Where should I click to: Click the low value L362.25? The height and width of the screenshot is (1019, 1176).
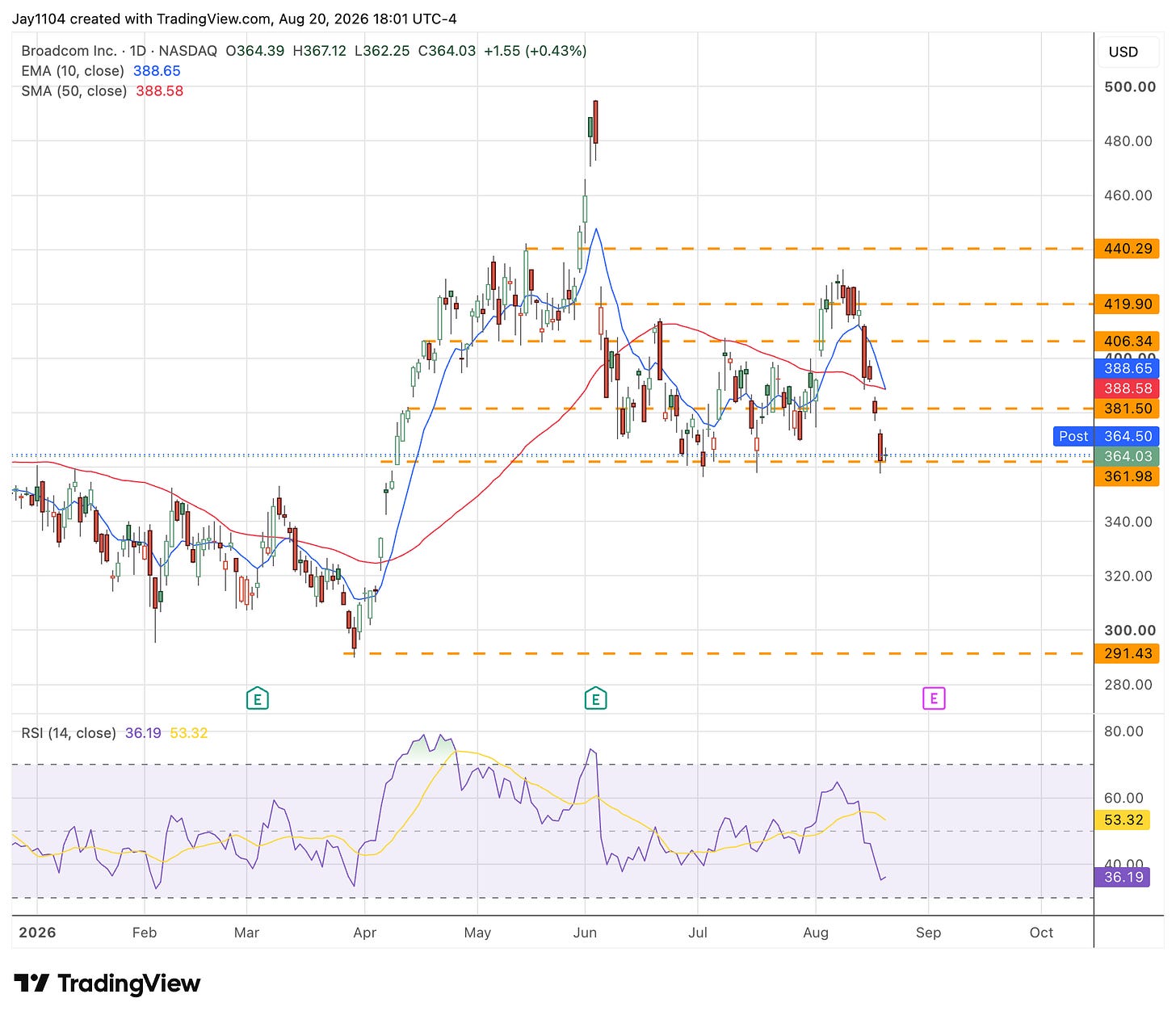[x=382, y=51]
